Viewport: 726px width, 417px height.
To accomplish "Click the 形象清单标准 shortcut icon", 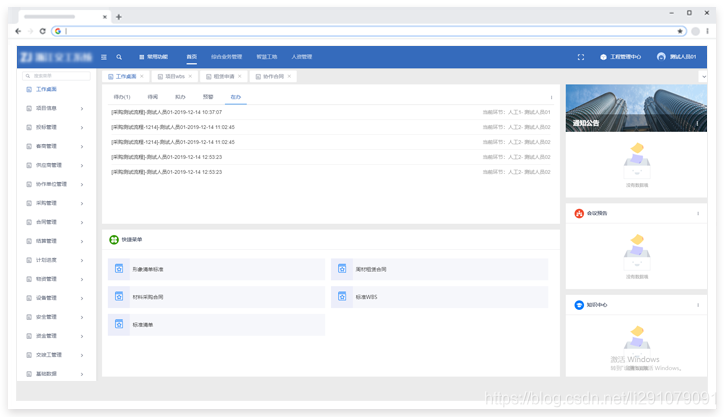I will coord(119,269).
